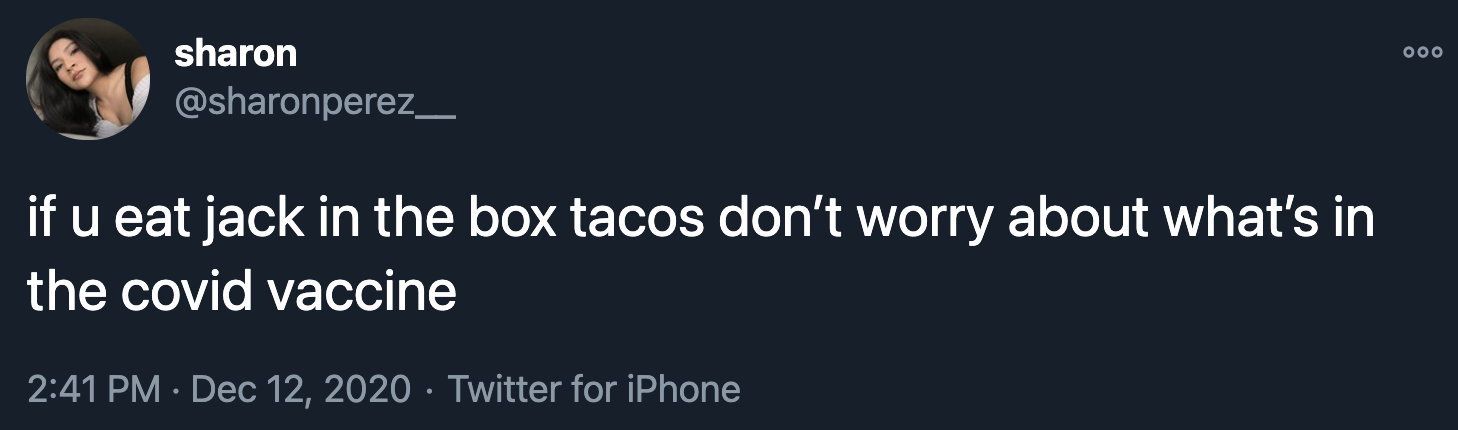Open the "Twitter for iPhone" source link
The height and width of the screenshot is (430, 1458).
tap(594, 388)
